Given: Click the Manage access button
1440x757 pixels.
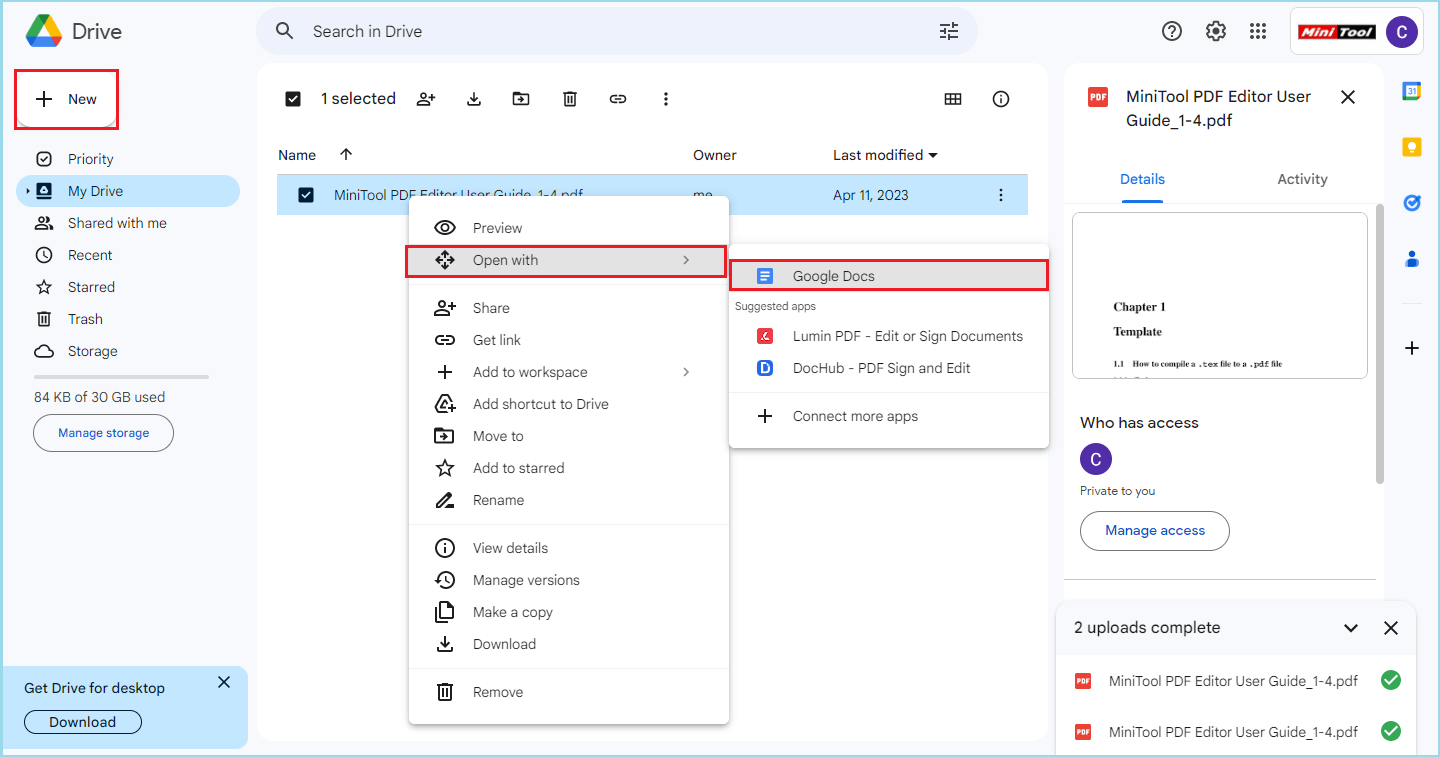Looking at the screenshot, I should pyautogui.click(x=1155, y=530).
